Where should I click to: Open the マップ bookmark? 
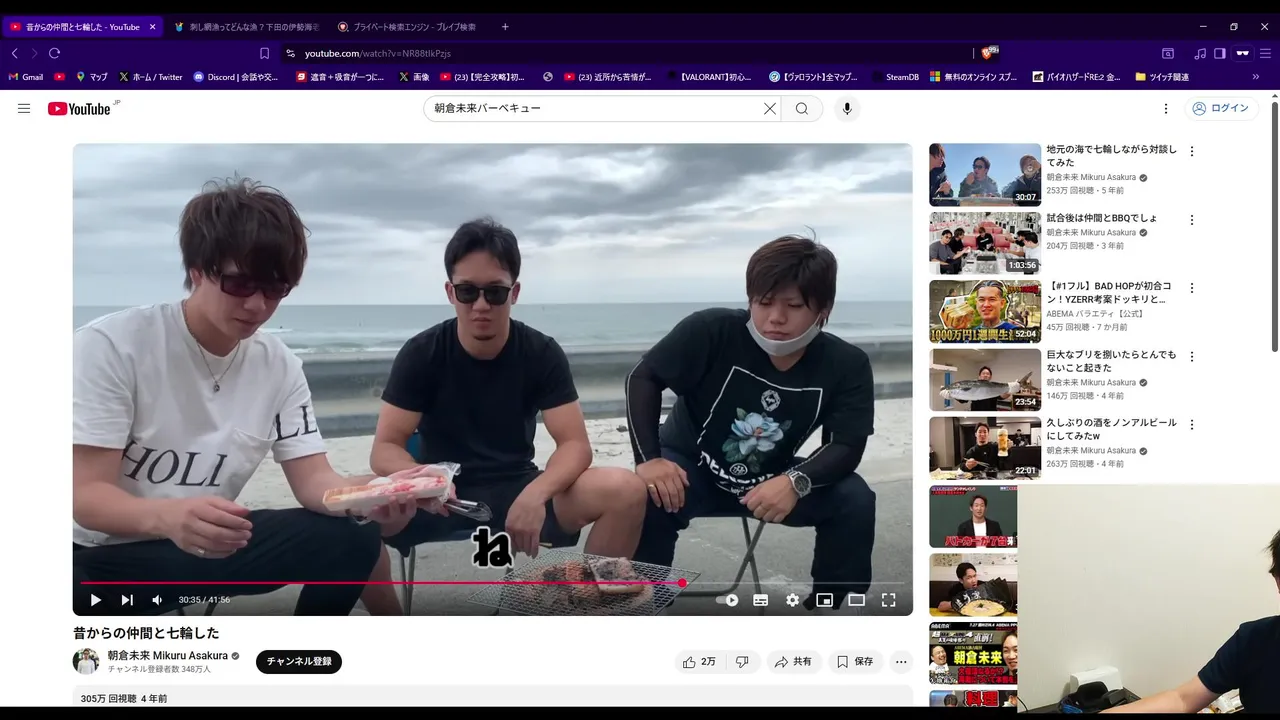pos(91,77)
